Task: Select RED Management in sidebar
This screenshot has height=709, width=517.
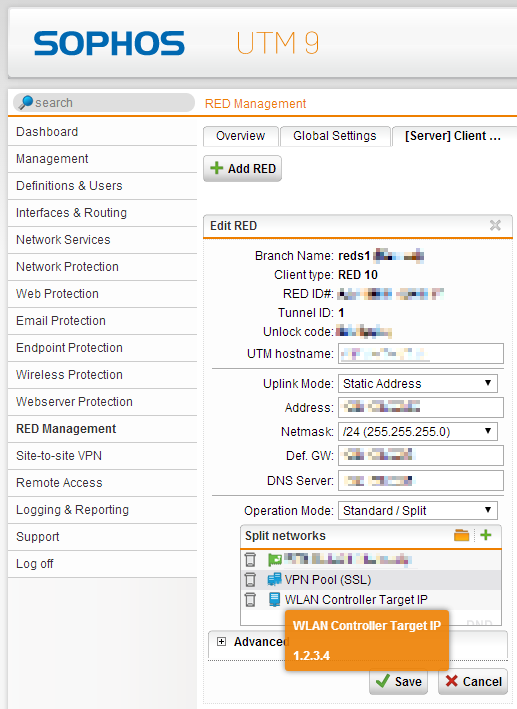Action: [103, 429]
